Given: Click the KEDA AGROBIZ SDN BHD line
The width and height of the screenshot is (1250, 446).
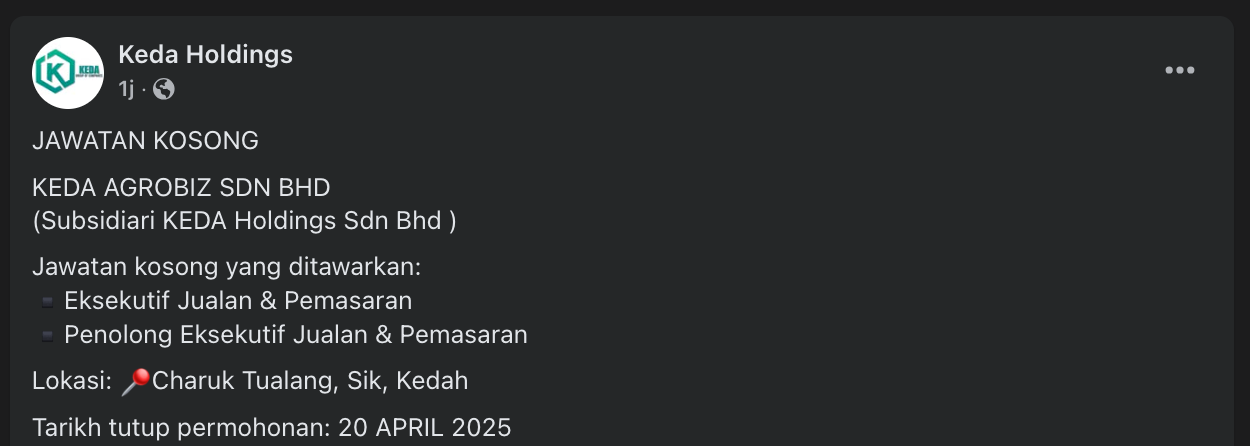Looking at the screenshot, I should (x=181, y=188).
